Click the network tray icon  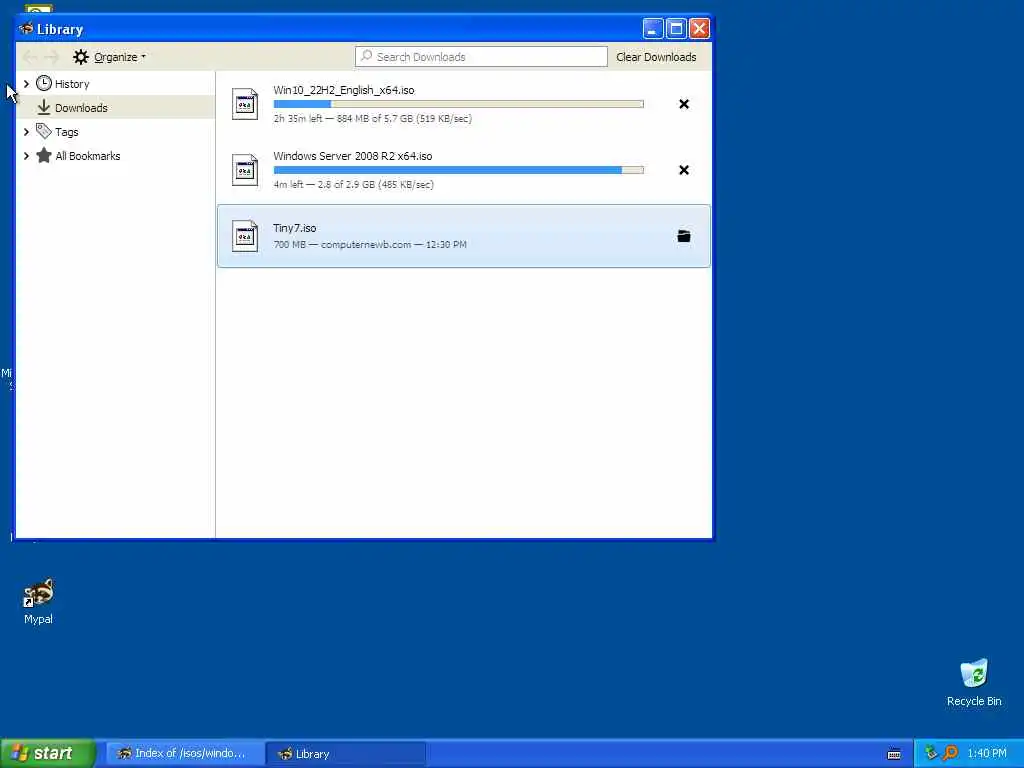click(931, 753)
